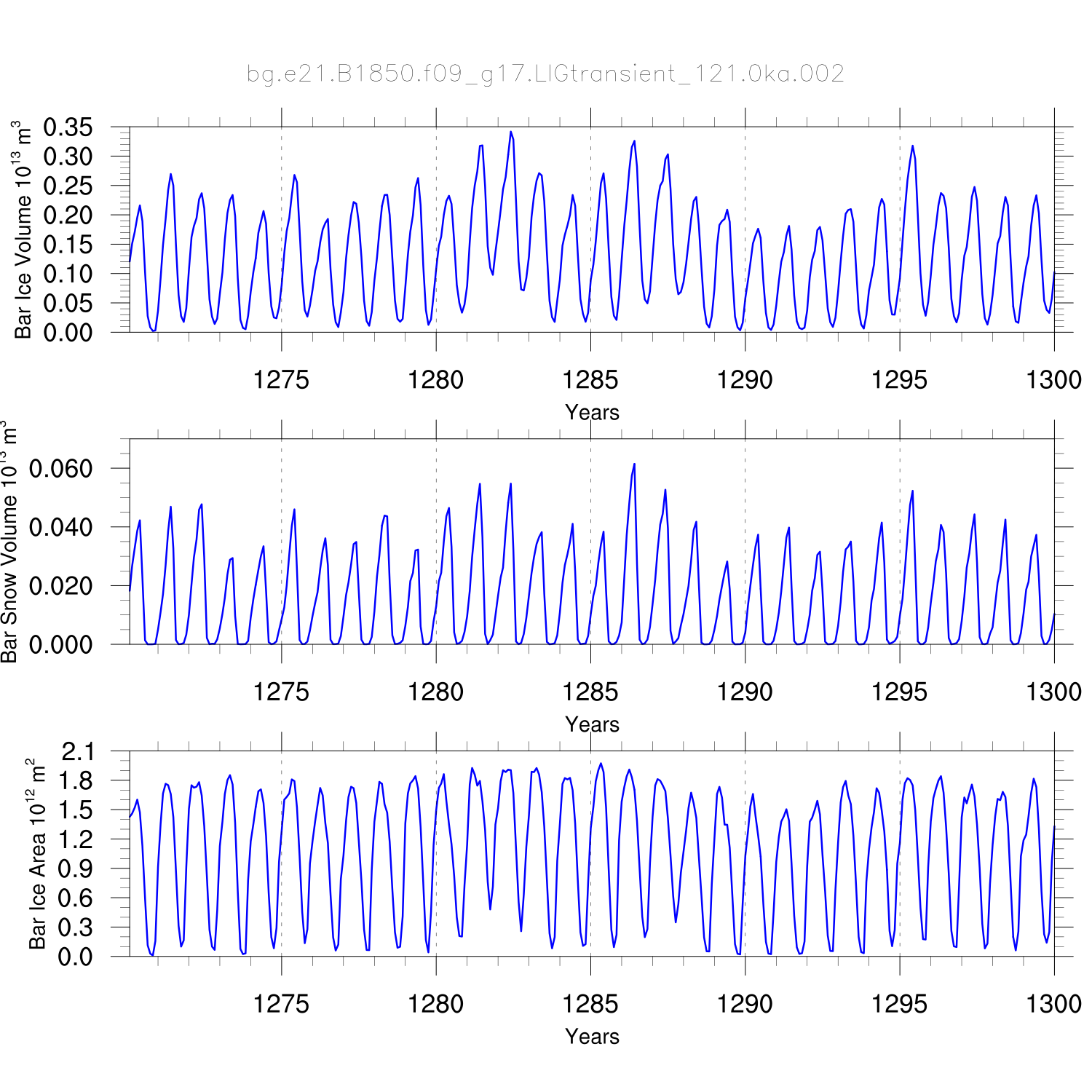
Task: Click the 0.020 tick label on snow volume axis
Action: click(x=61, y=585)
